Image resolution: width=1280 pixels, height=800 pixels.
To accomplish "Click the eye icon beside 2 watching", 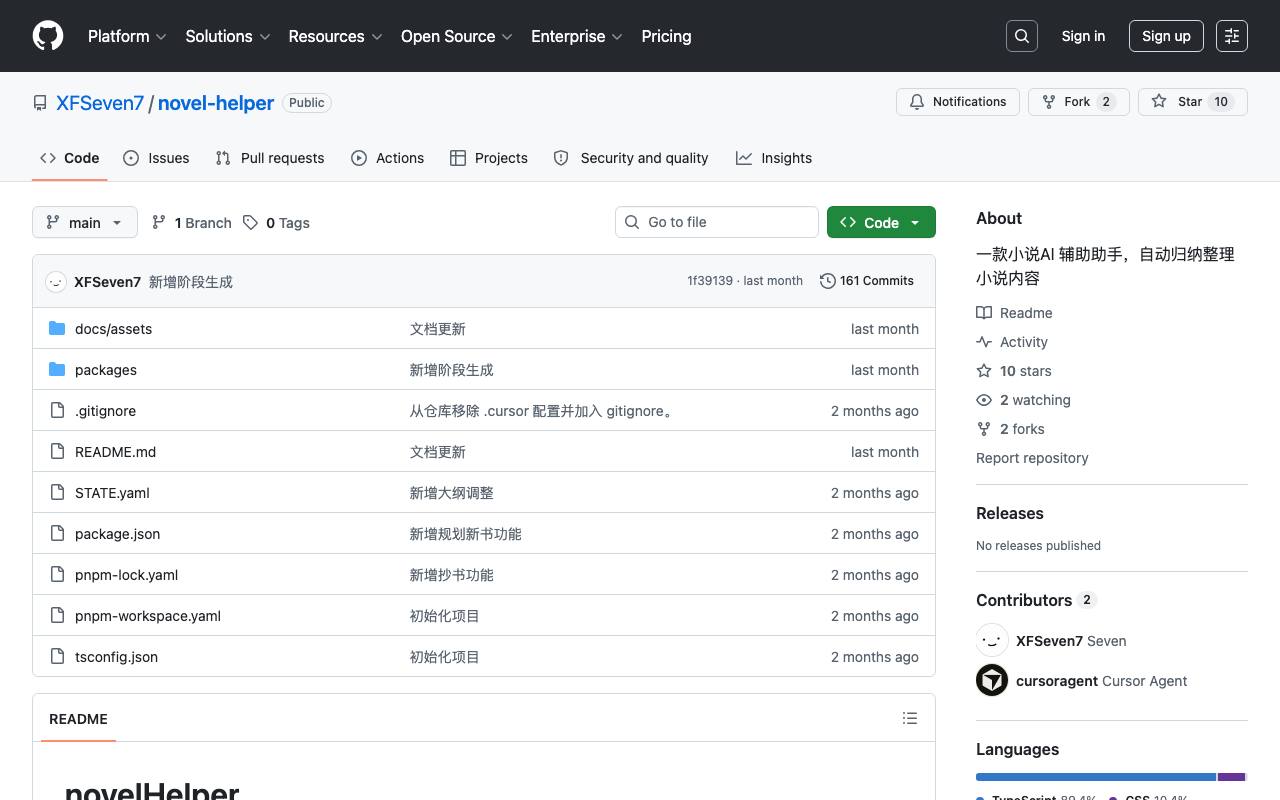I will click(x=984, y=400).
